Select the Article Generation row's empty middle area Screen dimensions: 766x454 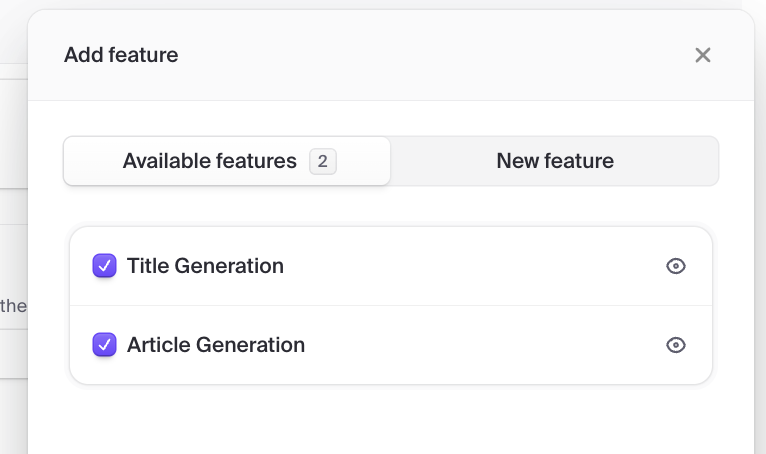tap(480, 345)
